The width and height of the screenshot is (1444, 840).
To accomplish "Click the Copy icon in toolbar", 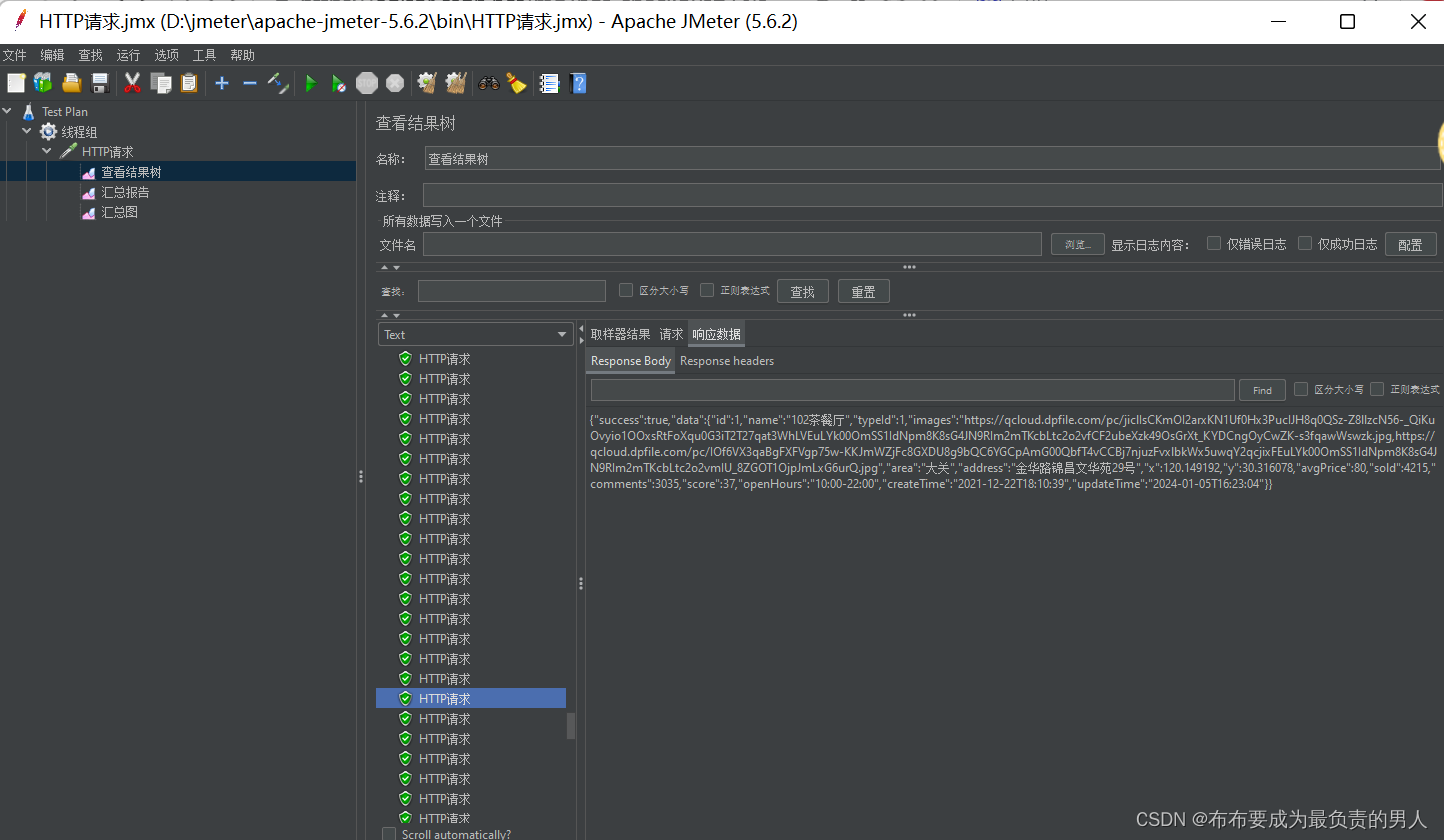I will [160, 83].
